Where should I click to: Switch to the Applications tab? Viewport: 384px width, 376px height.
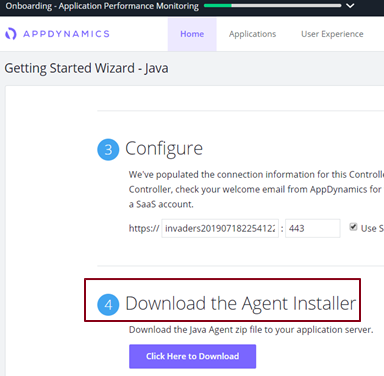click(252, 34)
